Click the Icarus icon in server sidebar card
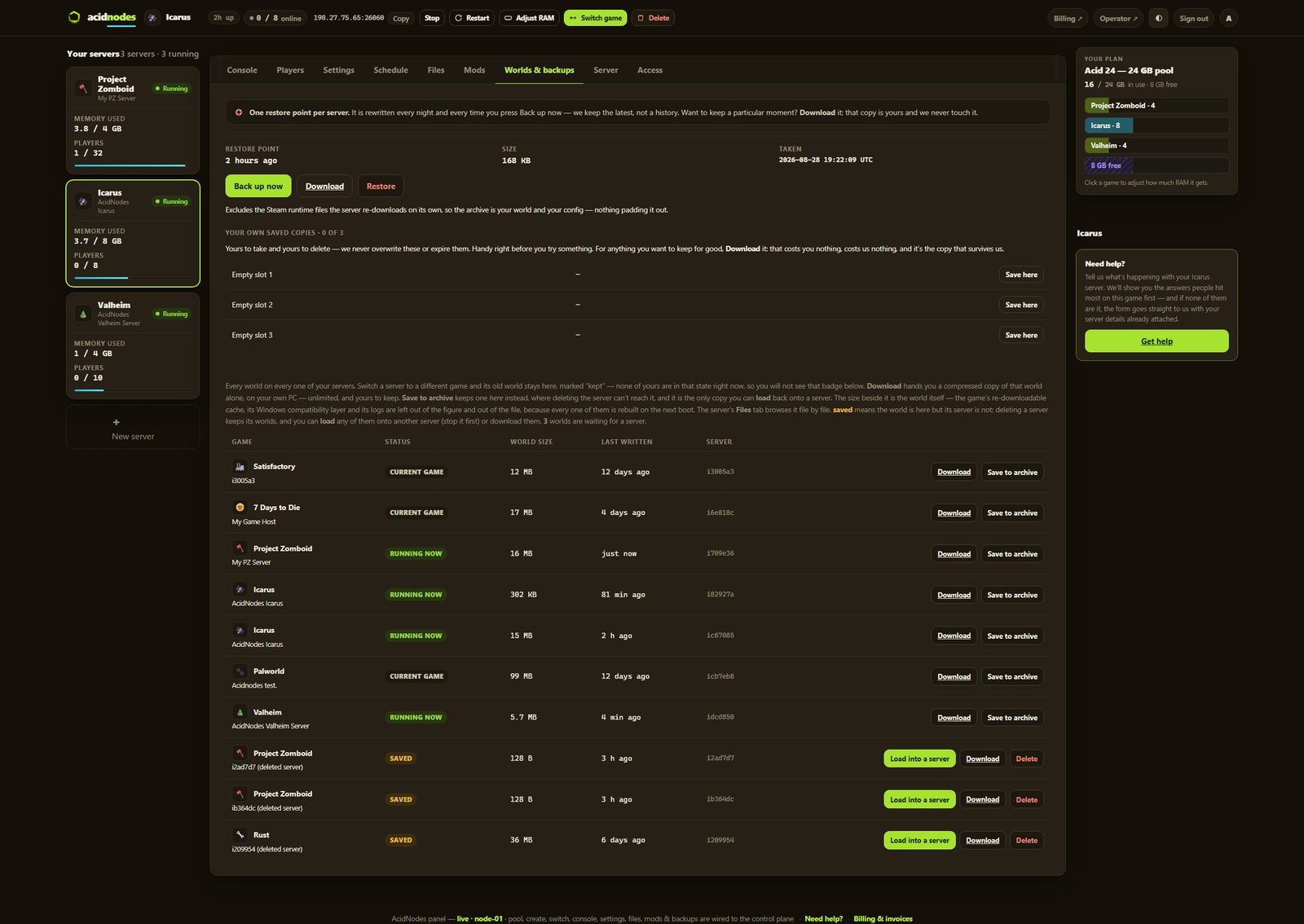Image resolution: width=1304 pixels, height=924 pixels. [83, 201]
